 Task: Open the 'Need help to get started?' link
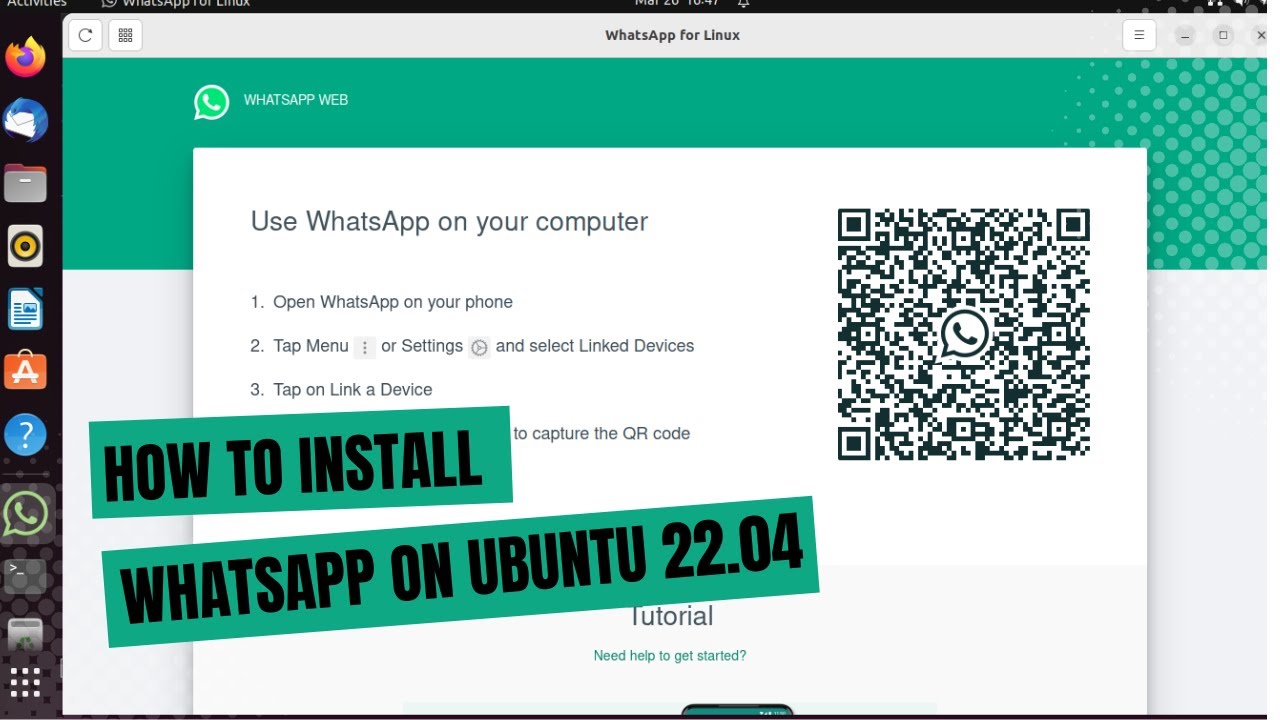coord(670,656)
